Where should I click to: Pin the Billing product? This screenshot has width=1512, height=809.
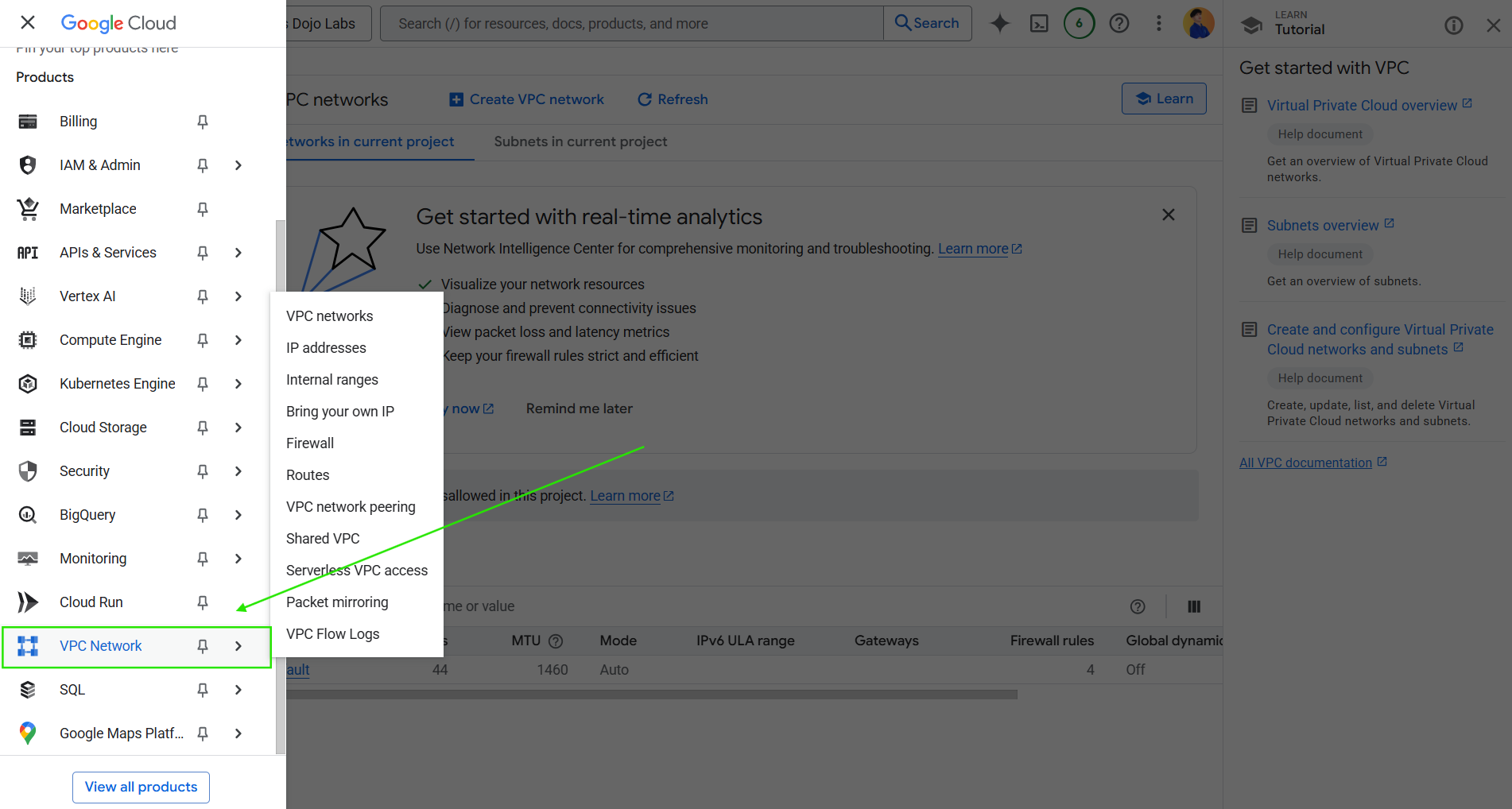(203, 122)
